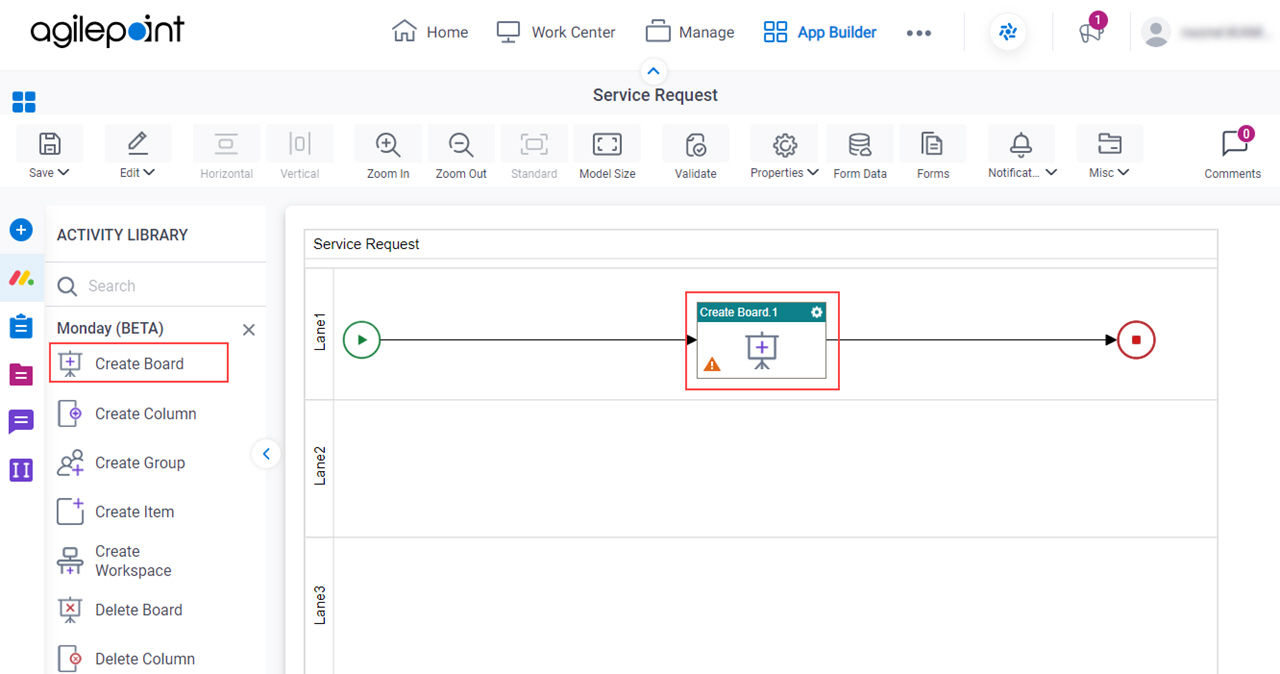Select the blue clipboard sidebar icon

(x=21, y=326)
